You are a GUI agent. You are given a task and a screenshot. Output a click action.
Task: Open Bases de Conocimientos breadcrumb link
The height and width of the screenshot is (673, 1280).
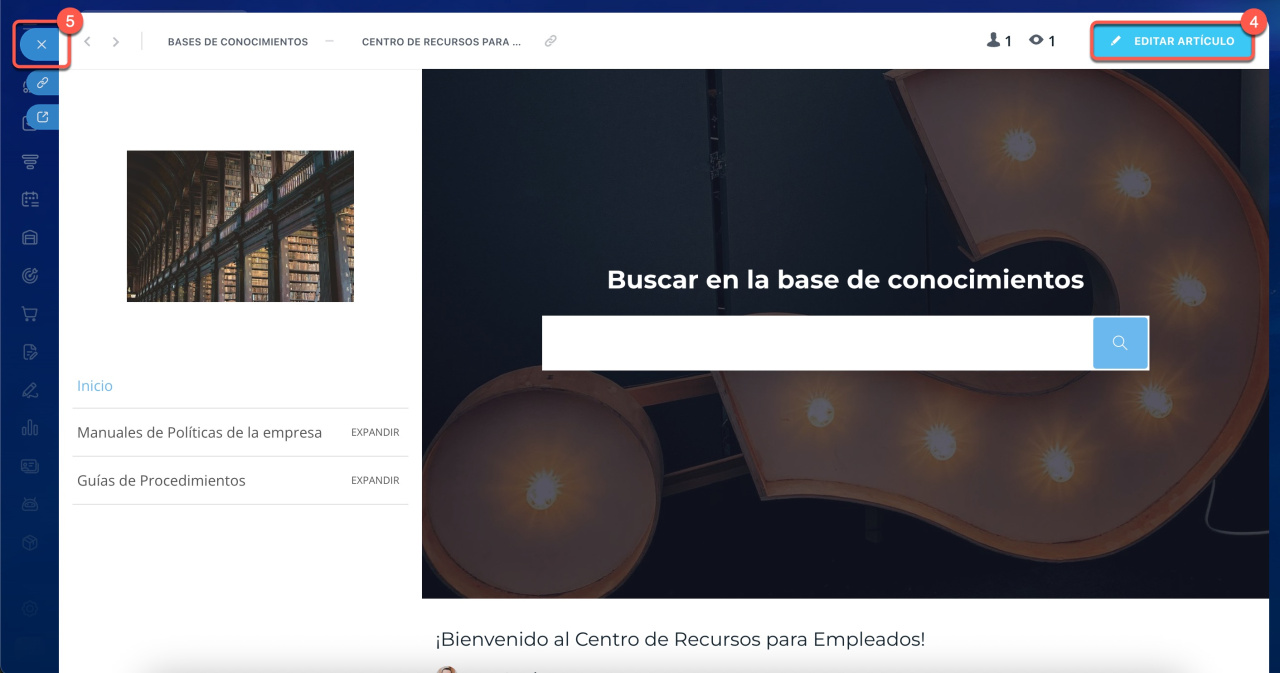237,42
